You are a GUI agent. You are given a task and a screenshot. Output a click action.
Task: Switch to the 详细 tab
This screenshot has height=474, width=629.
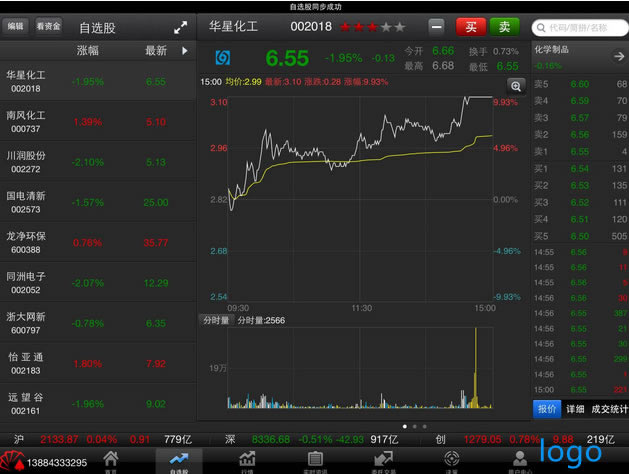coord(575,409)
